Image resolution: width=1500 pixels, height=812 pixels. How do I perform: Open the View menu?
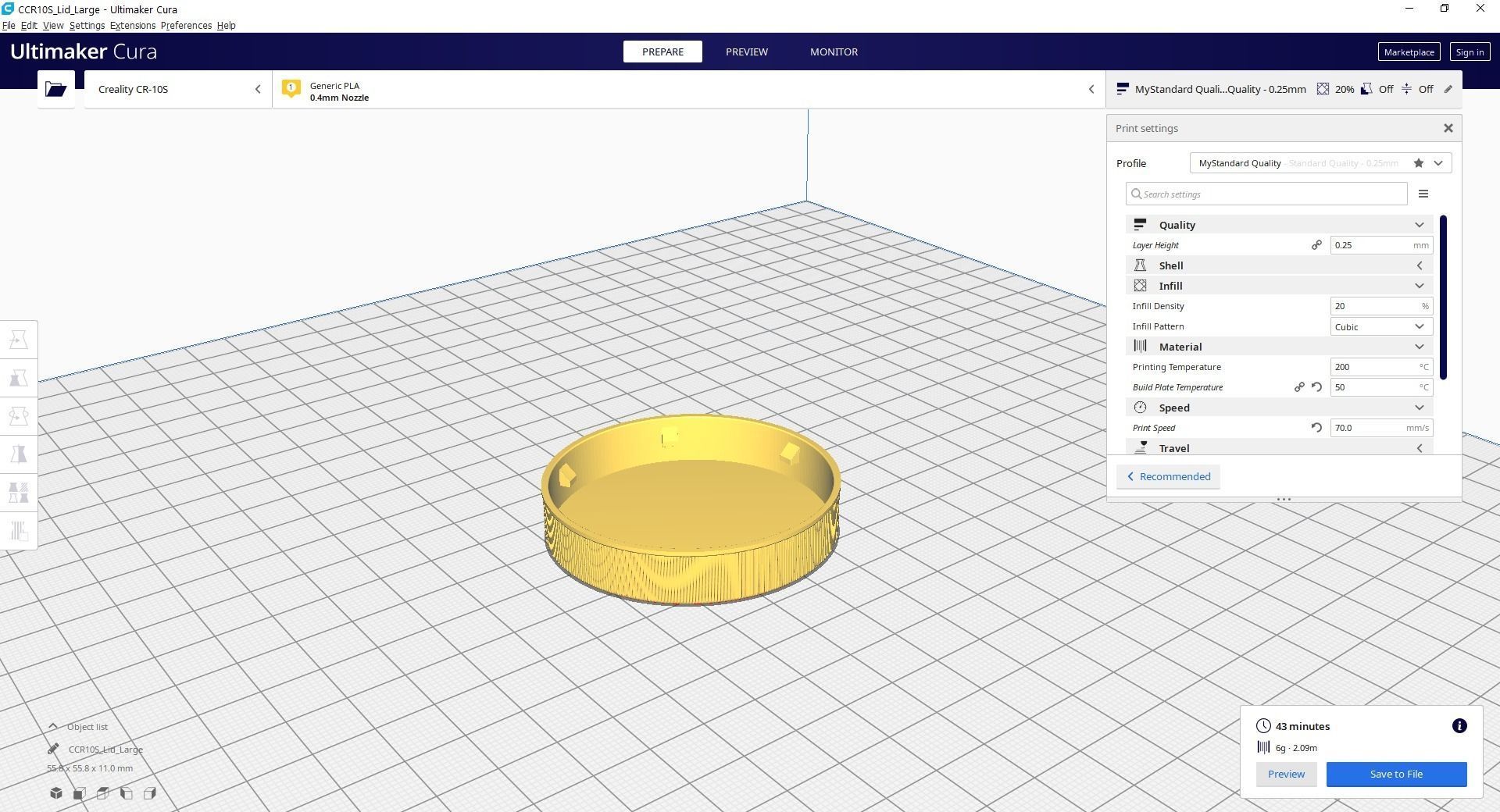click(53, 26)
